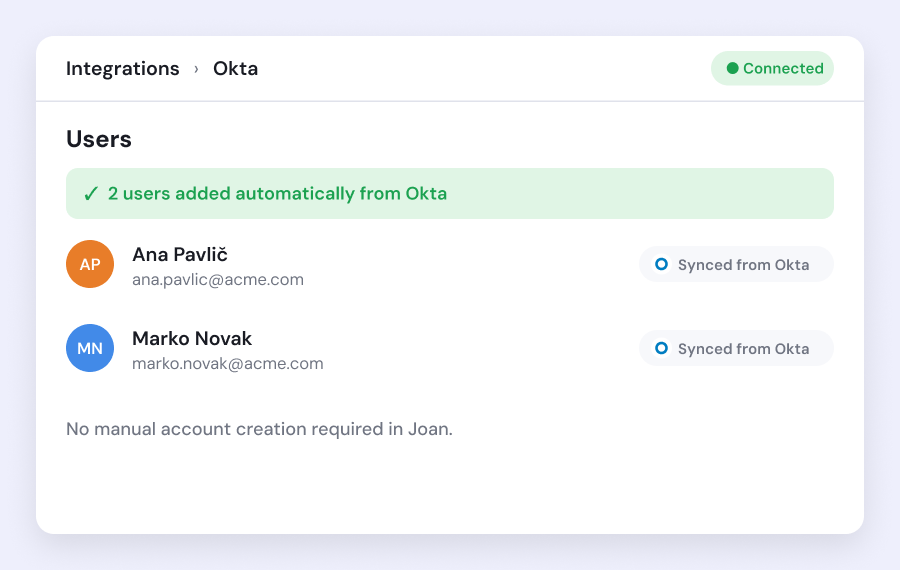900x570 pixels.
Task: Click the Okta ring icon in Marko Novak's badge
Action: click(661, 348)
